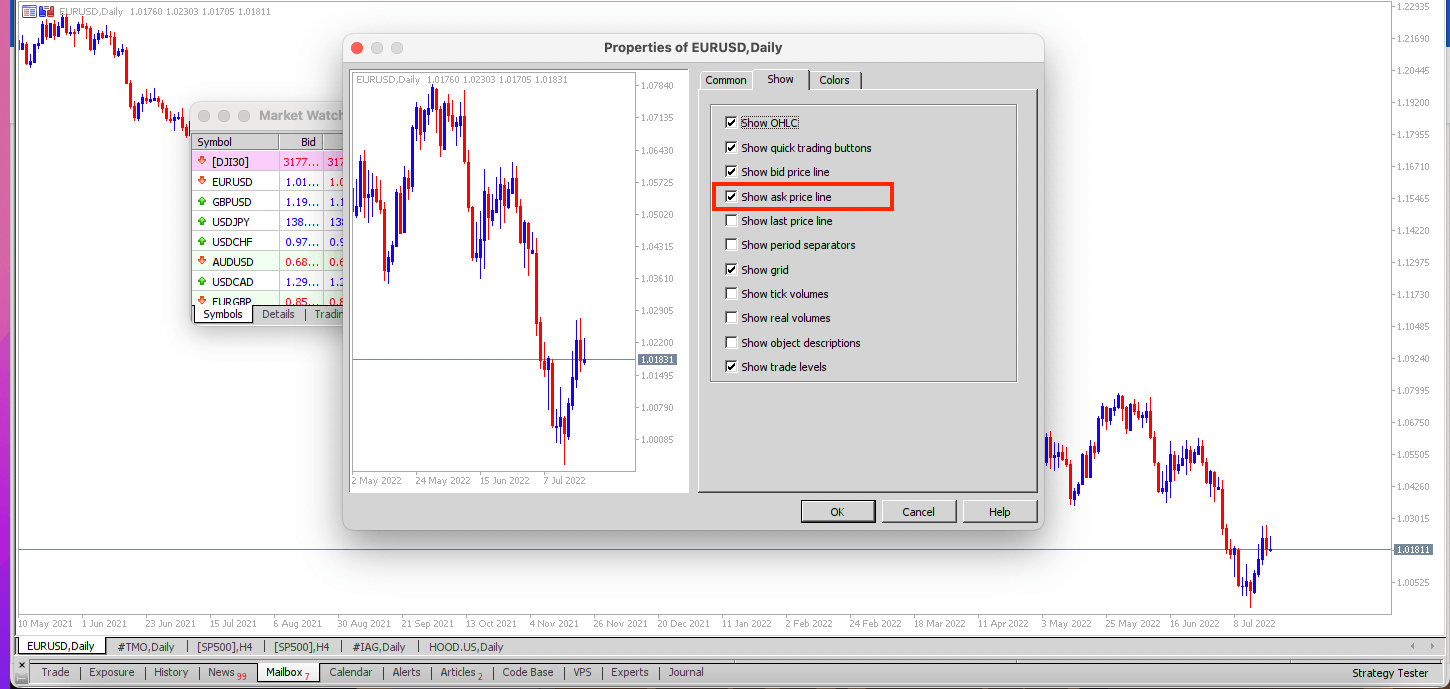Click OK in the Properties dialog
The width and height of the screenshot is (1450, 689).
838,511
